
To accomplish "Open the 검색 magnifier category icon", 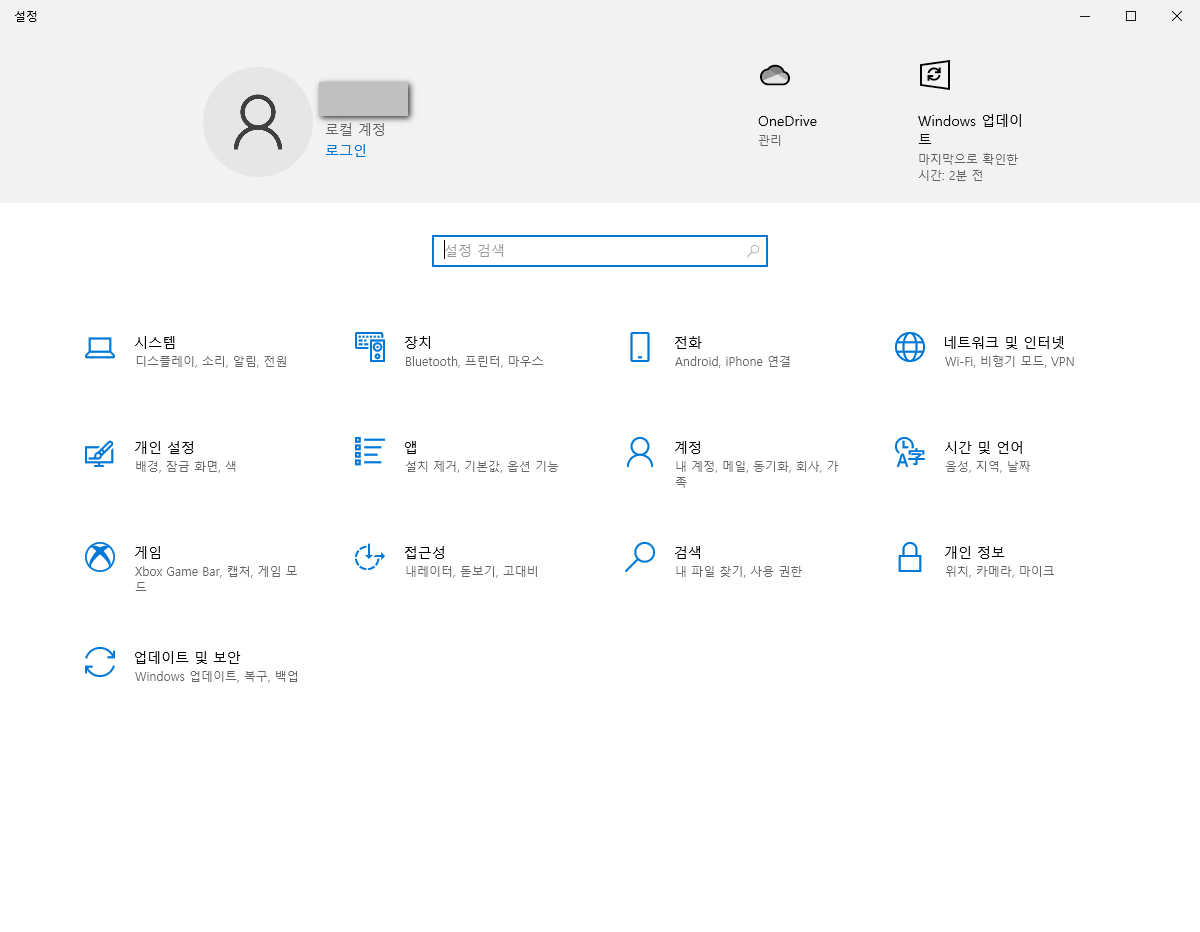I will [640, 557].
